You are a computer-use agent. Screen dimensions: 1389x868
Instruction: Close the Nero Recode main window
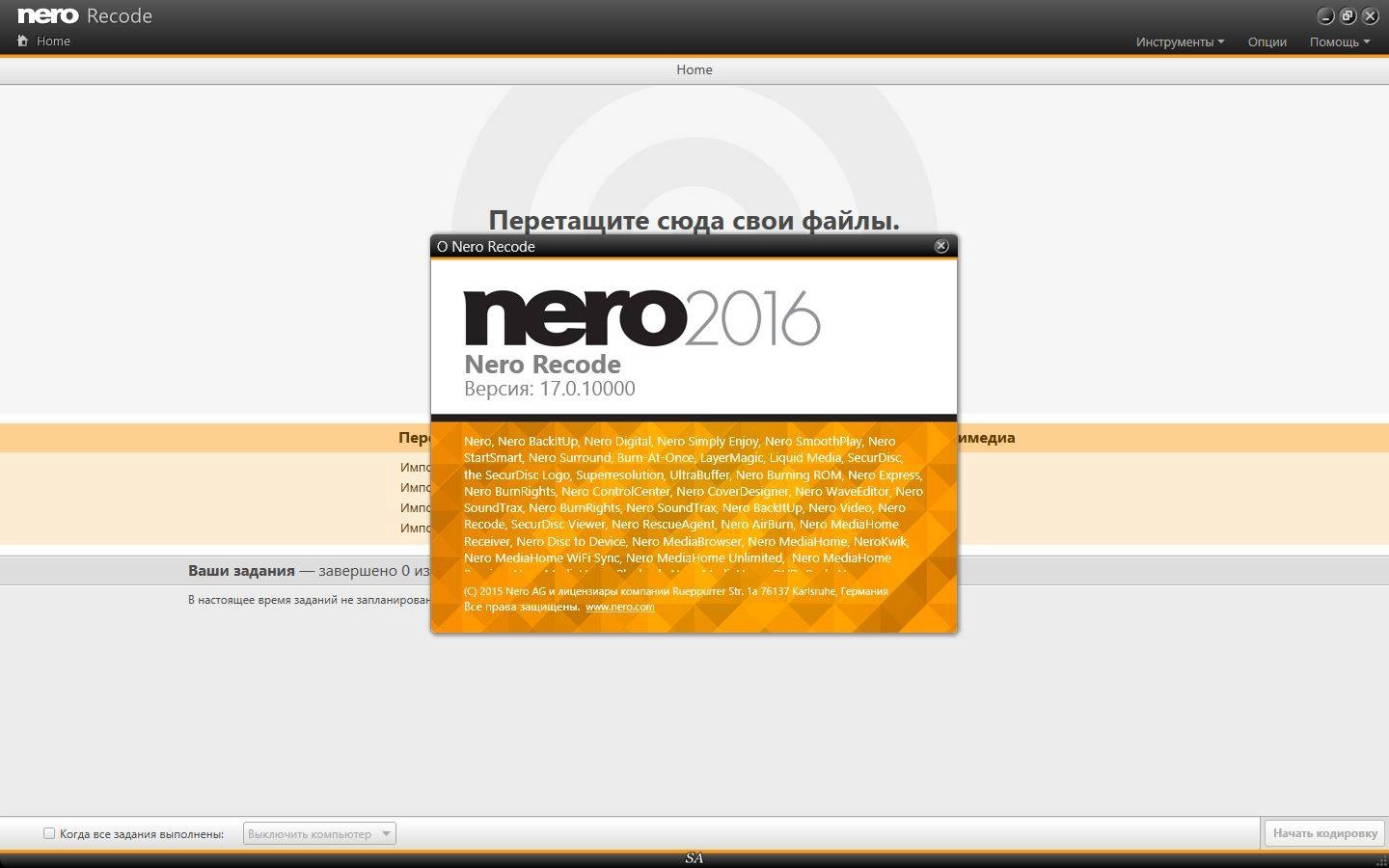point(1370,16)
